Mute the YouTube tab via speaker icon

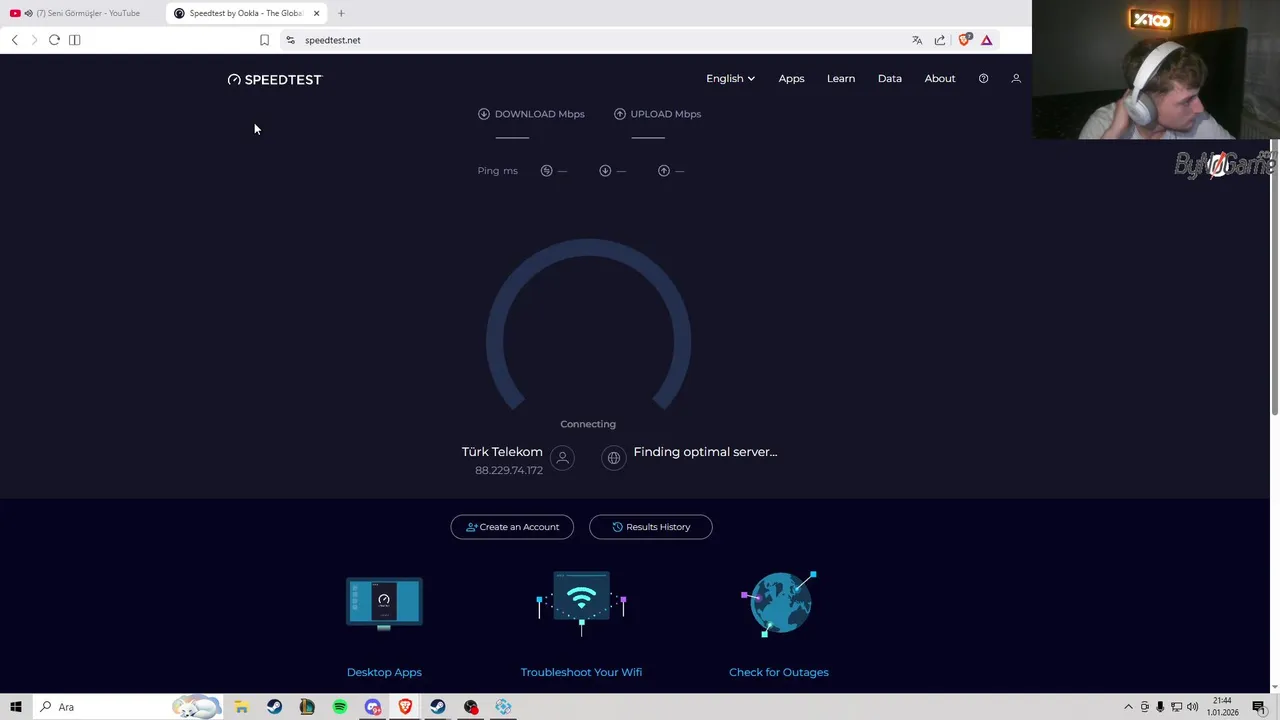(27, 13)
